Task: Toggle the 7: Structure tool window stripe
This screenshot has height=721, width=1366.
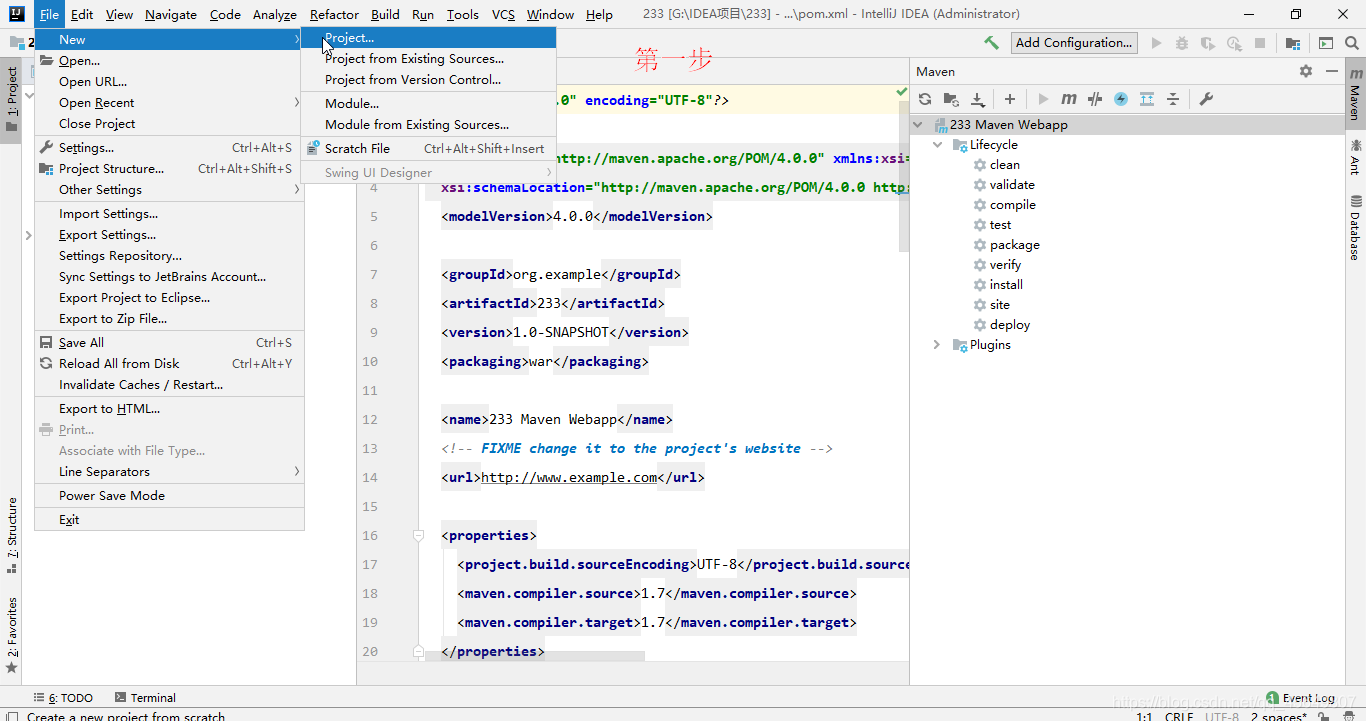Action: tap(11, 535)
